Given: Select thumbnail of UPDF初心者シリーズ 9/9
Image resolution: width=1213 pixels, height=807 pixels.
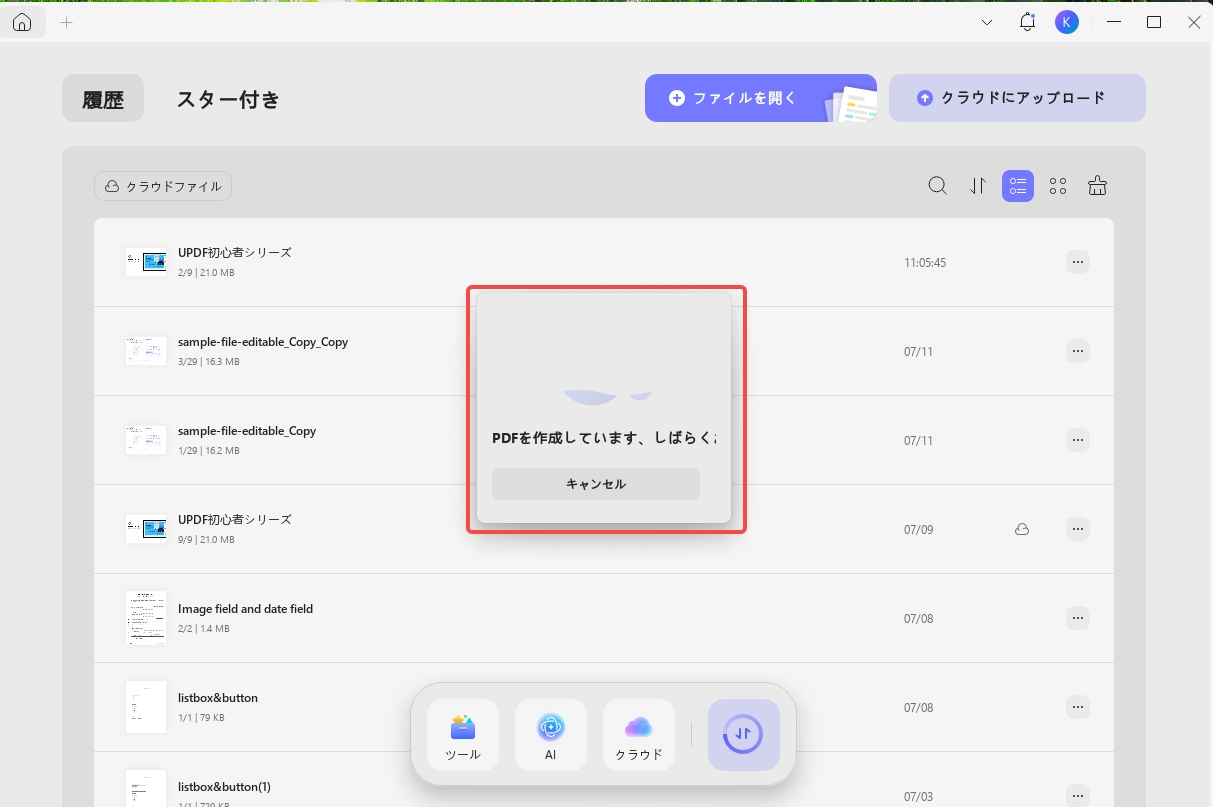Looking at the screenshot, I should (146, 529).
